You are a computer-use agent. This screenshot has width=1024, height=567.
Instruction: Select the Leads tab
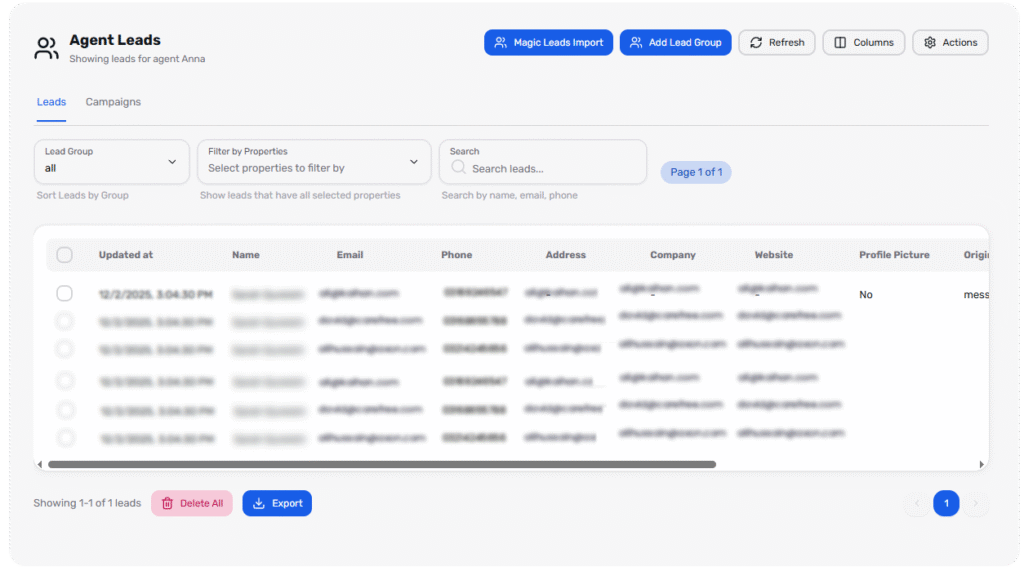[51, 102]
